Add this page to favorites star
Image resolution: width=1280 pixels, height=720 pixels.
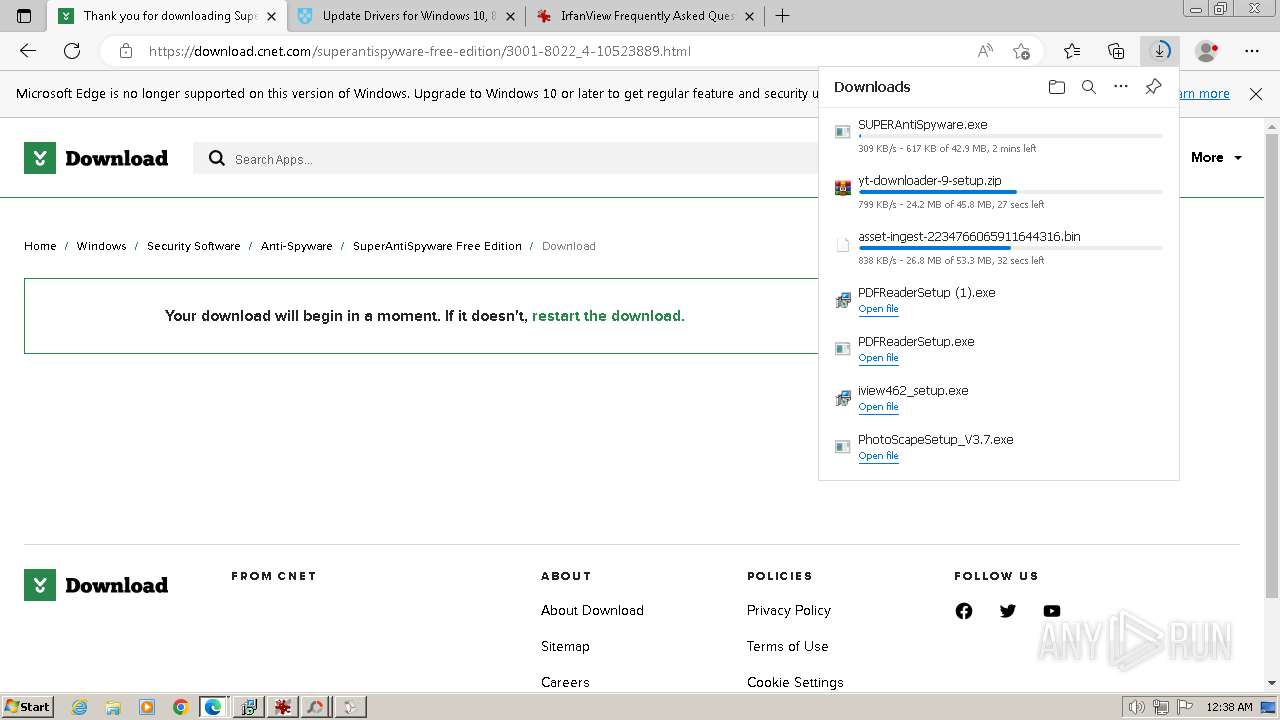[x=1021, y=51]
